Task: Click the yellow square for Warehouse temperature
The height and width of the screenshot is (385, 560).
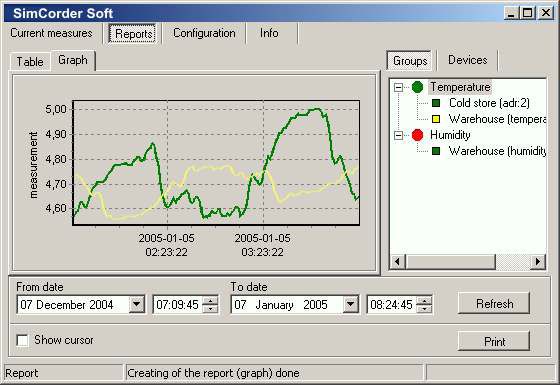Action: click(436, 119)
